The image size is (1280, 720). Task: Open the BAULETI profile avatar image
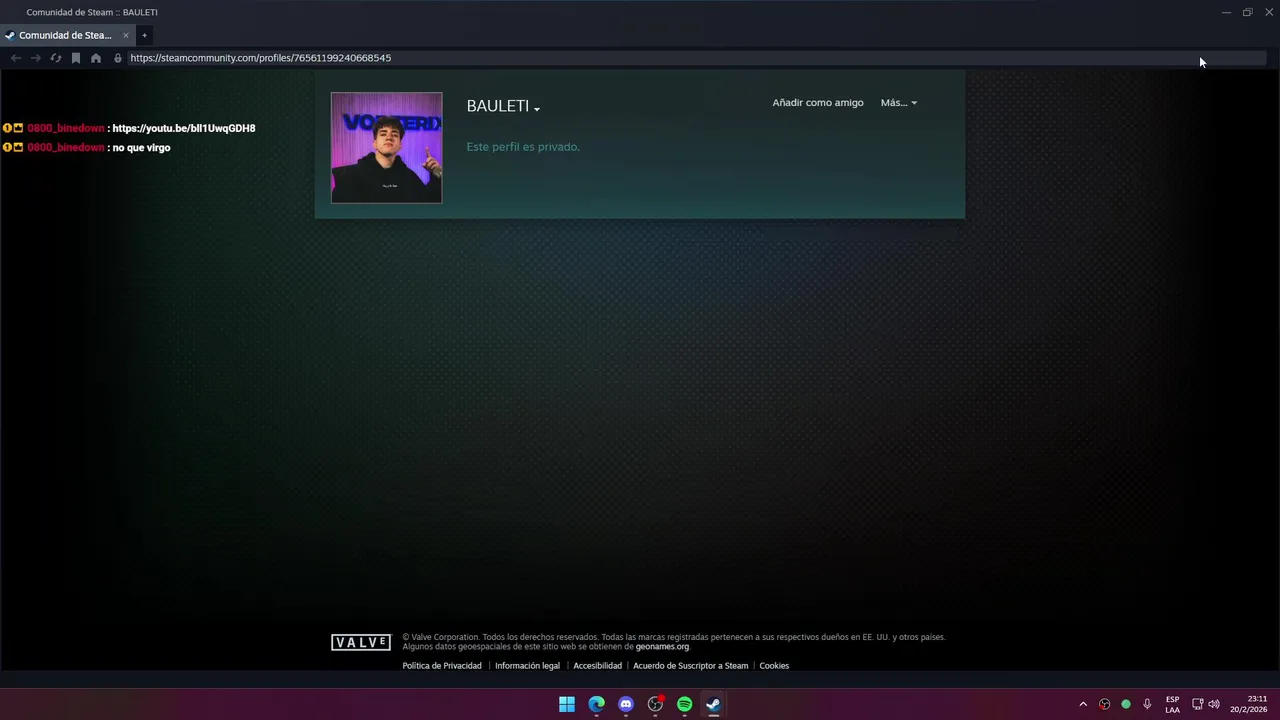[386, 148]
